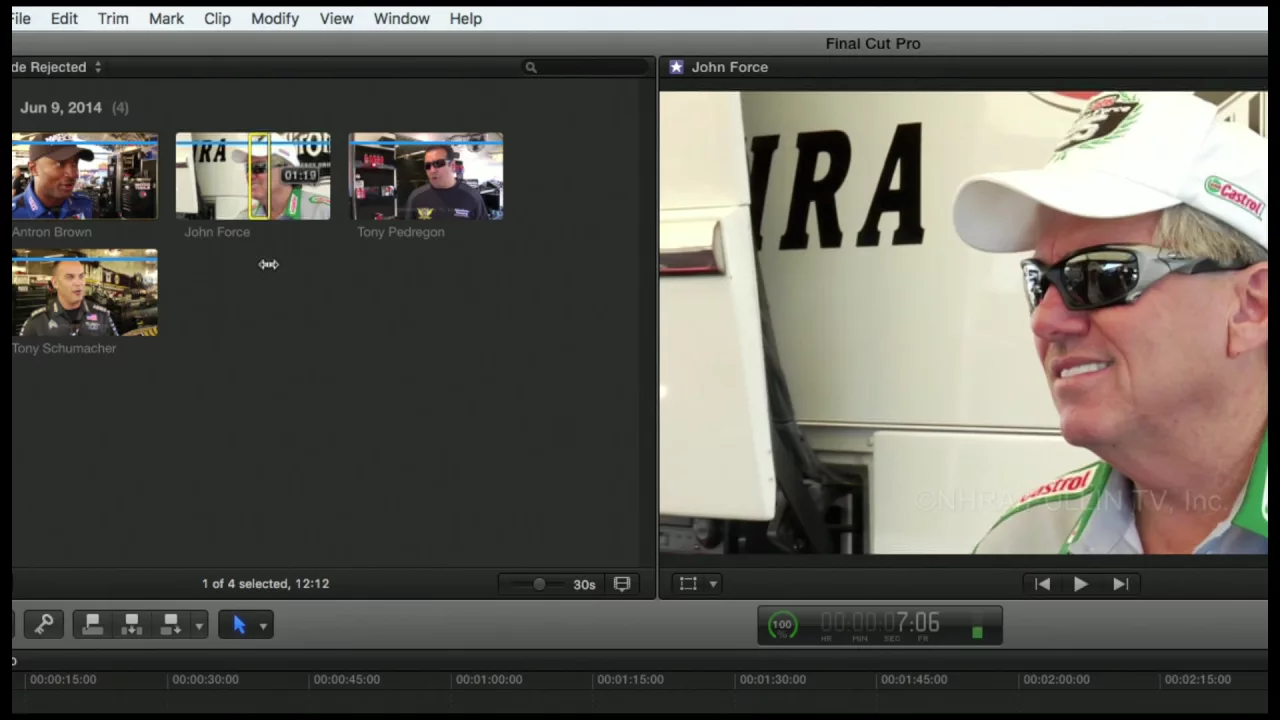This screenshot has width=1280, height=720.
Task: Select the Tony Pedregon clip thumbnail
Action: coord(426,176)
